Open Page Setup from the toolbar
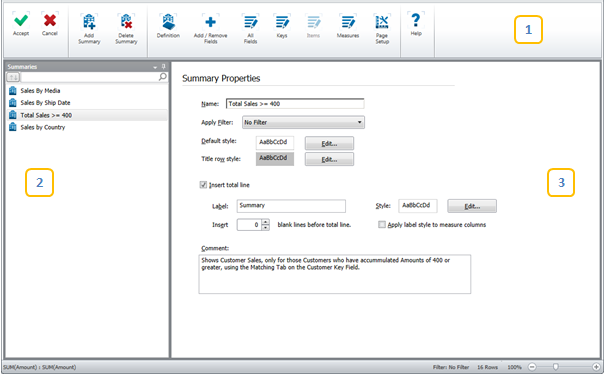Image resolution: width=604 pixels, height=375 pixels. (382, 22)
